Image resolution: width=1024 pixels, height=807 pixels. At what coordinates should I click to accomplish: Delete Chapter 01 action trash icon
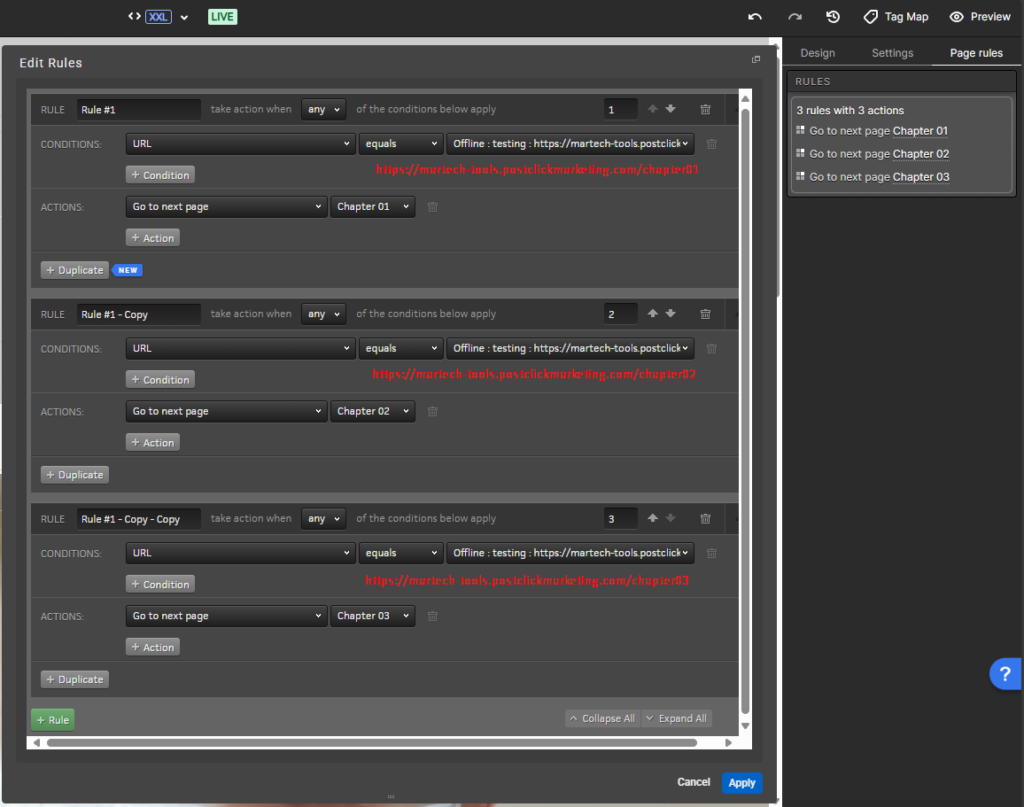tap(432, 207)
